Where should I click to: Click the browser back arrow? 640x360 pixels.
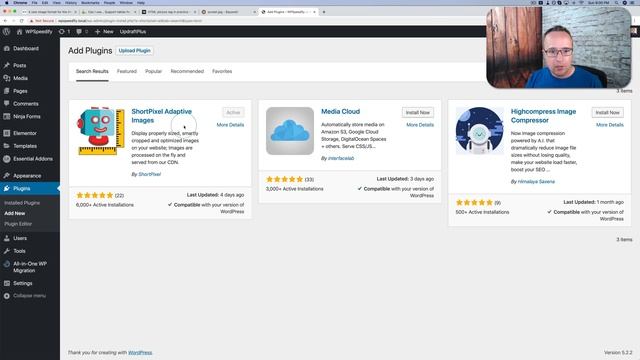5,21
